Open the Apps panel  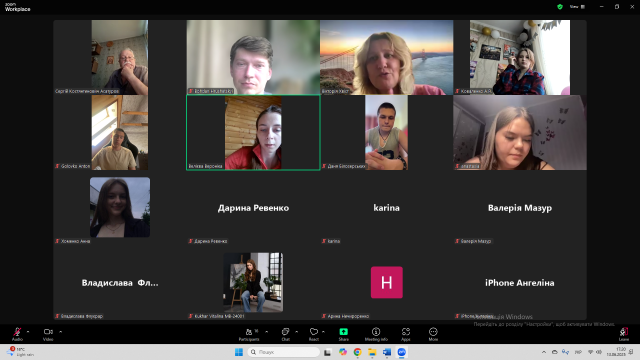pyautogui.click(x=406, y=333)
